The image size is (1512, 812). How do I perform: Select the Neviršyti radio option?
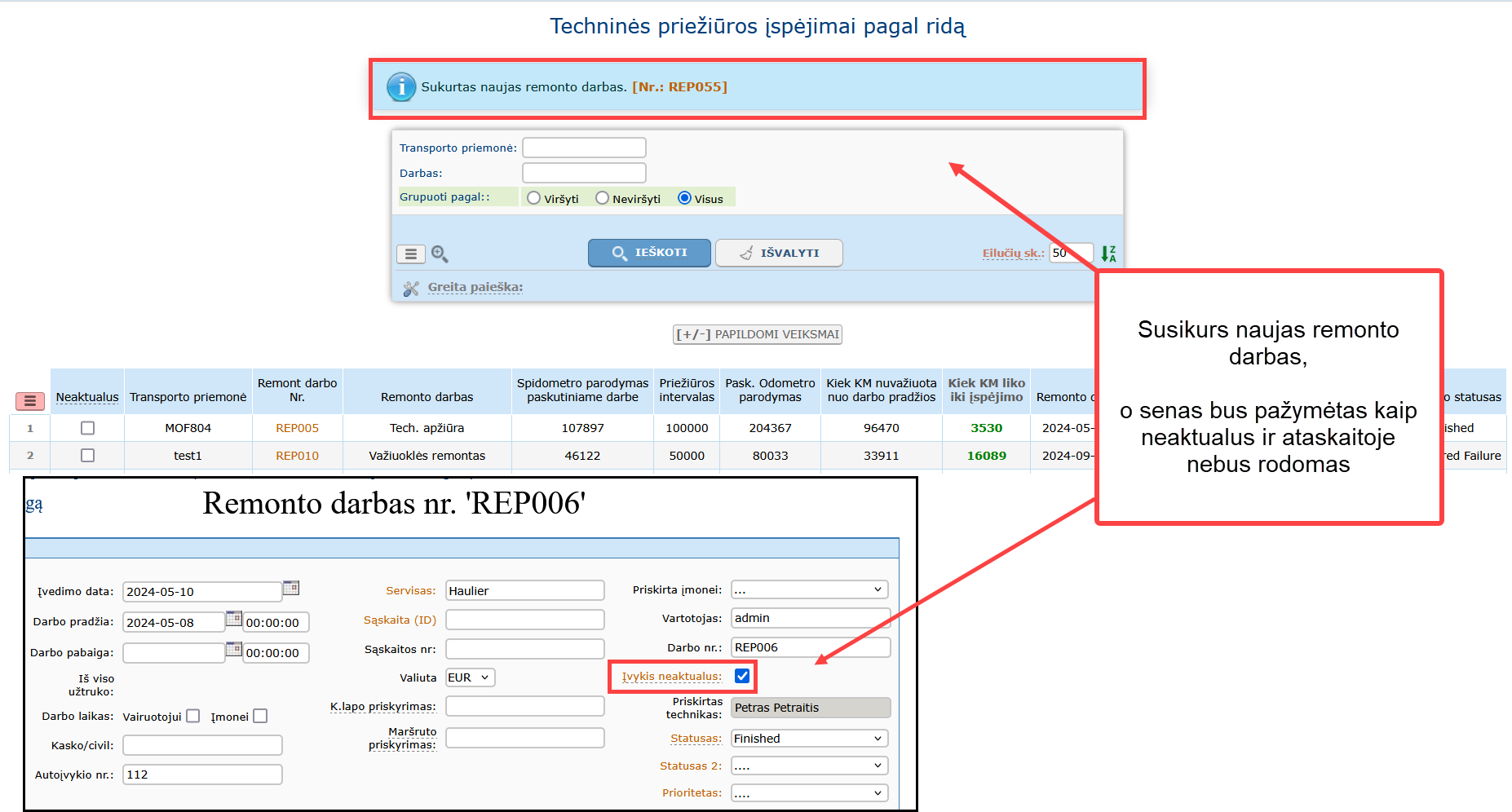point(602,198)
